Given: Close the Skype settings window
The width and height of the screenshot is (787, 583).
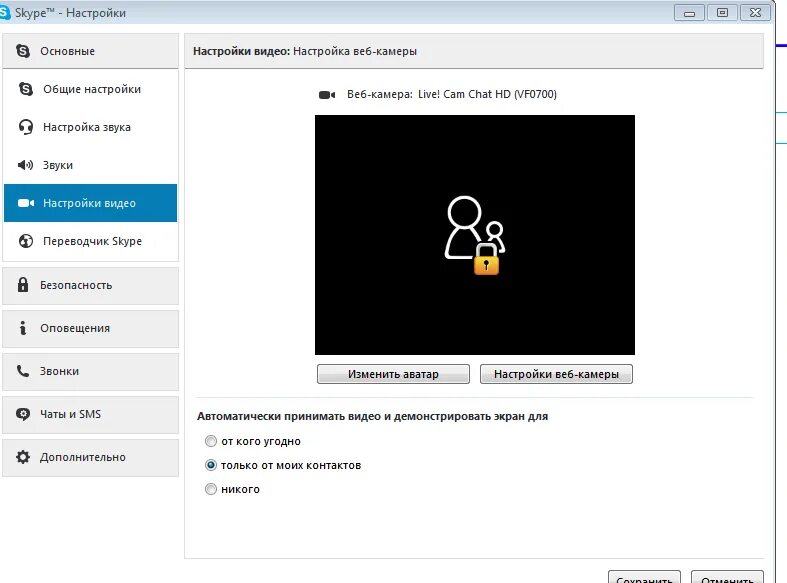Looking at the screenshot, I should (755, 13).
